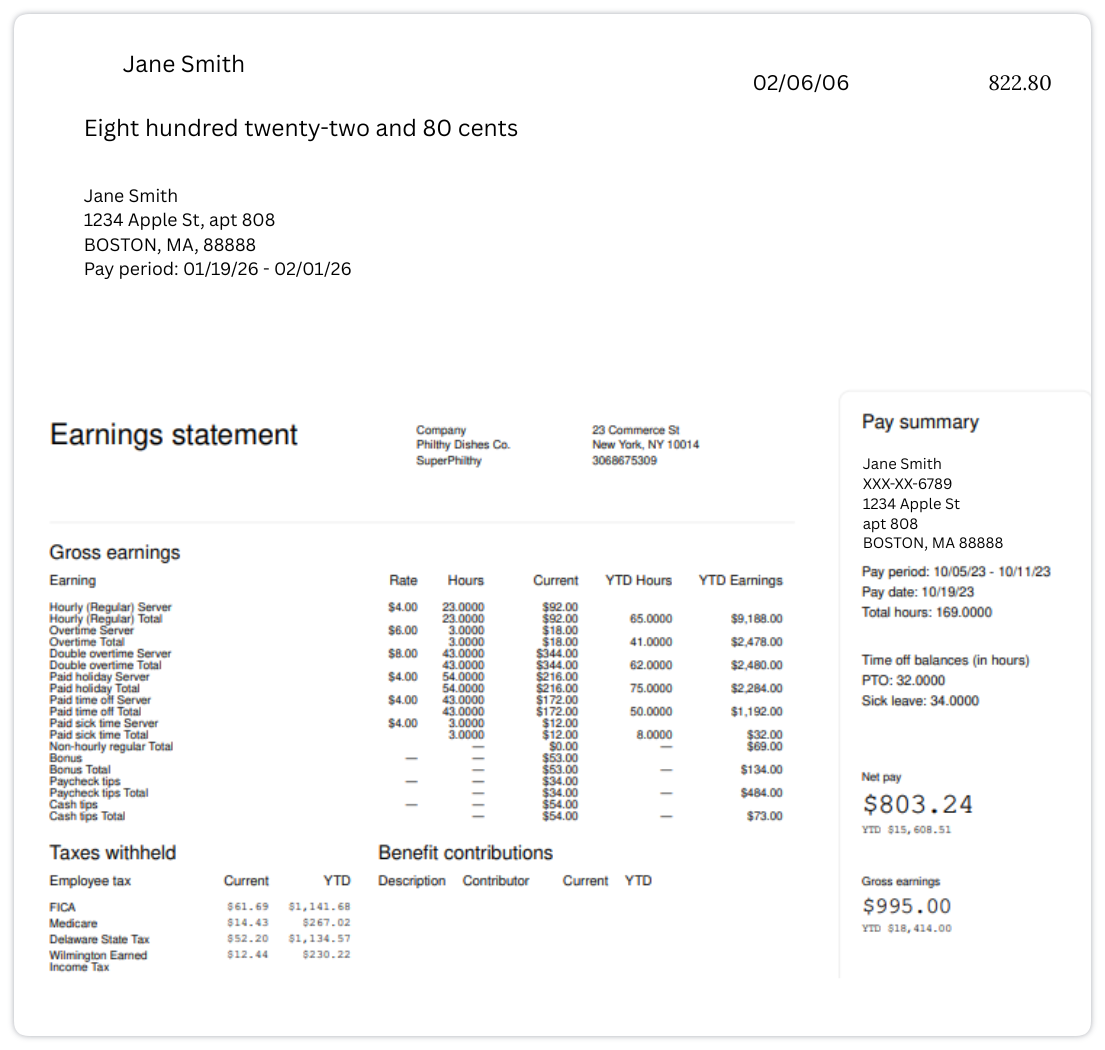The width and height of the screenshot is (1105, 1050).
Task: Click the 'Delaware State Tax' row label
Action: tap(100, 939)
